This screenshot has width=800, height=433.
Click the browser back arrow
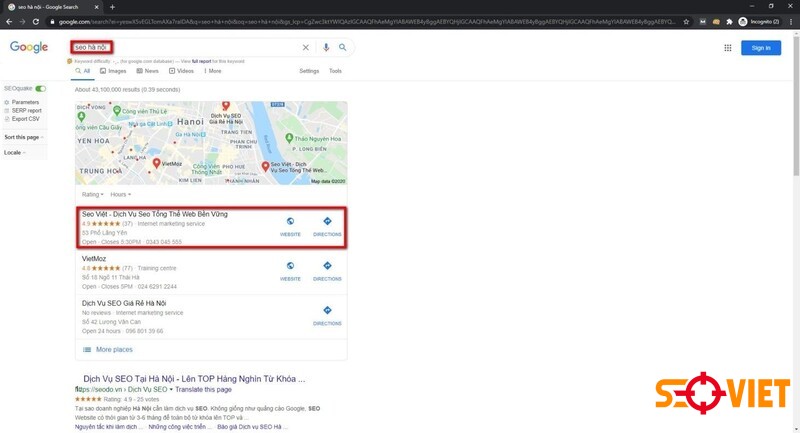[9, 21]
